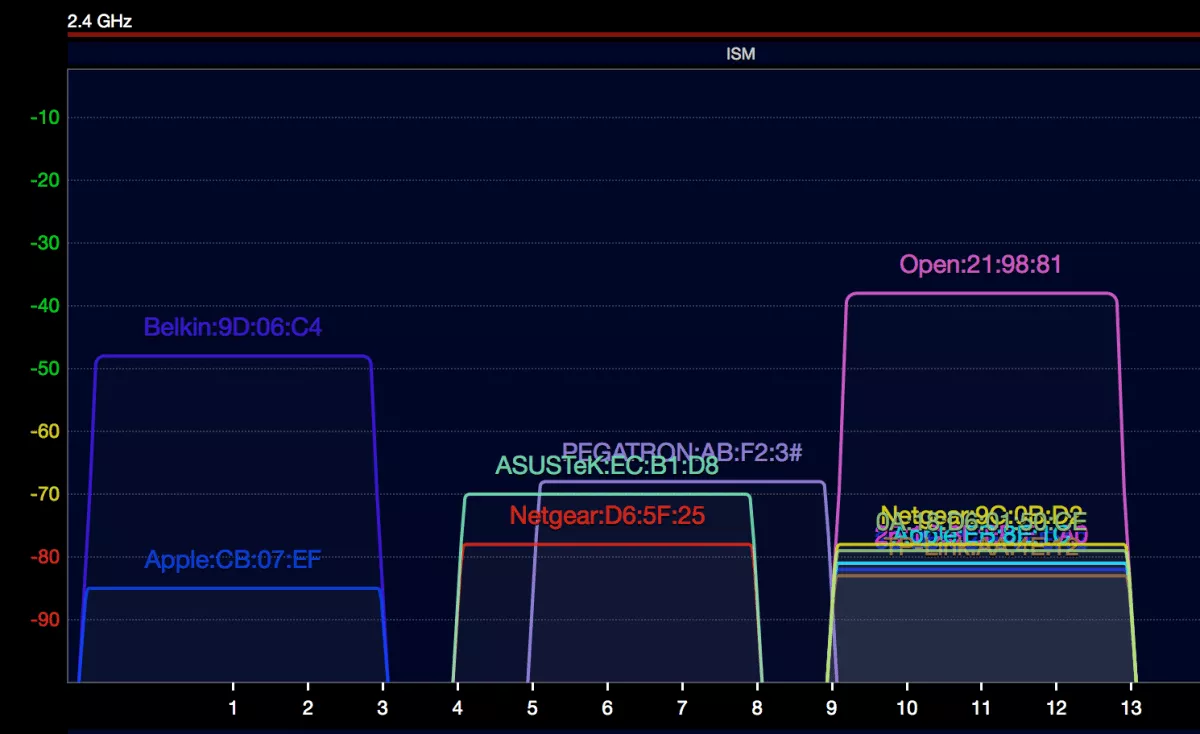Screen dimensions: 1200x734
Task: Click channel 2 on the axis
Action: tap(308, 707)
